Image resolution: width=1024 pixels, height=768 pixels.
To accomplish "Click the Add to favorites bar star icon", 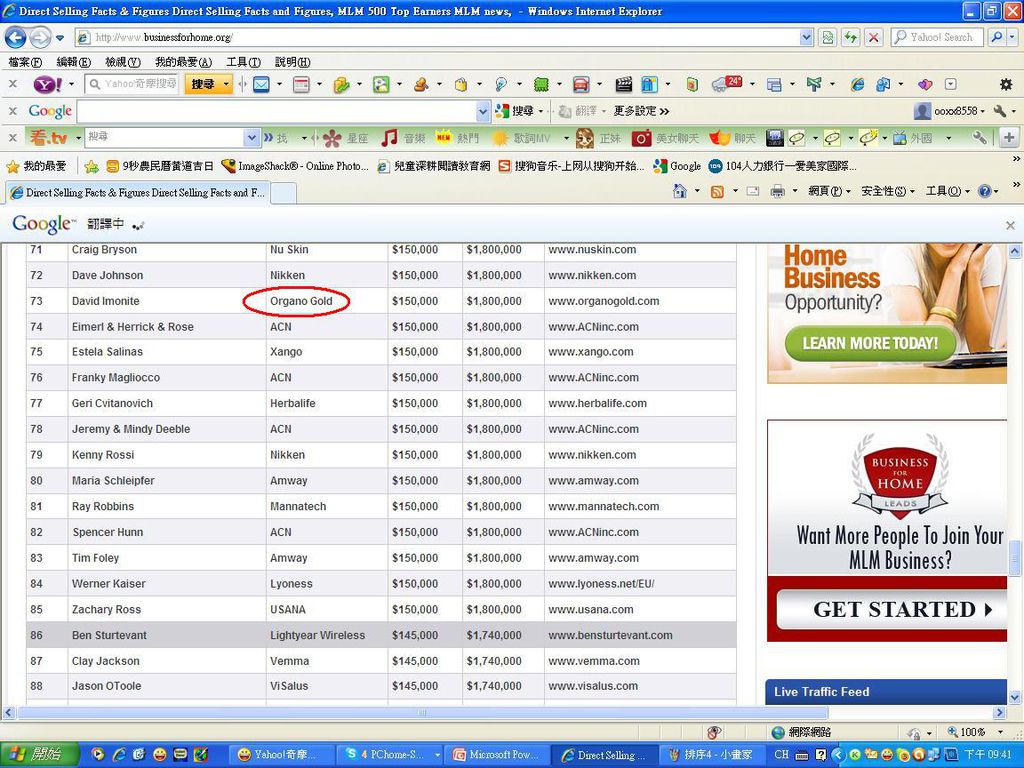I will coord(91,167).
